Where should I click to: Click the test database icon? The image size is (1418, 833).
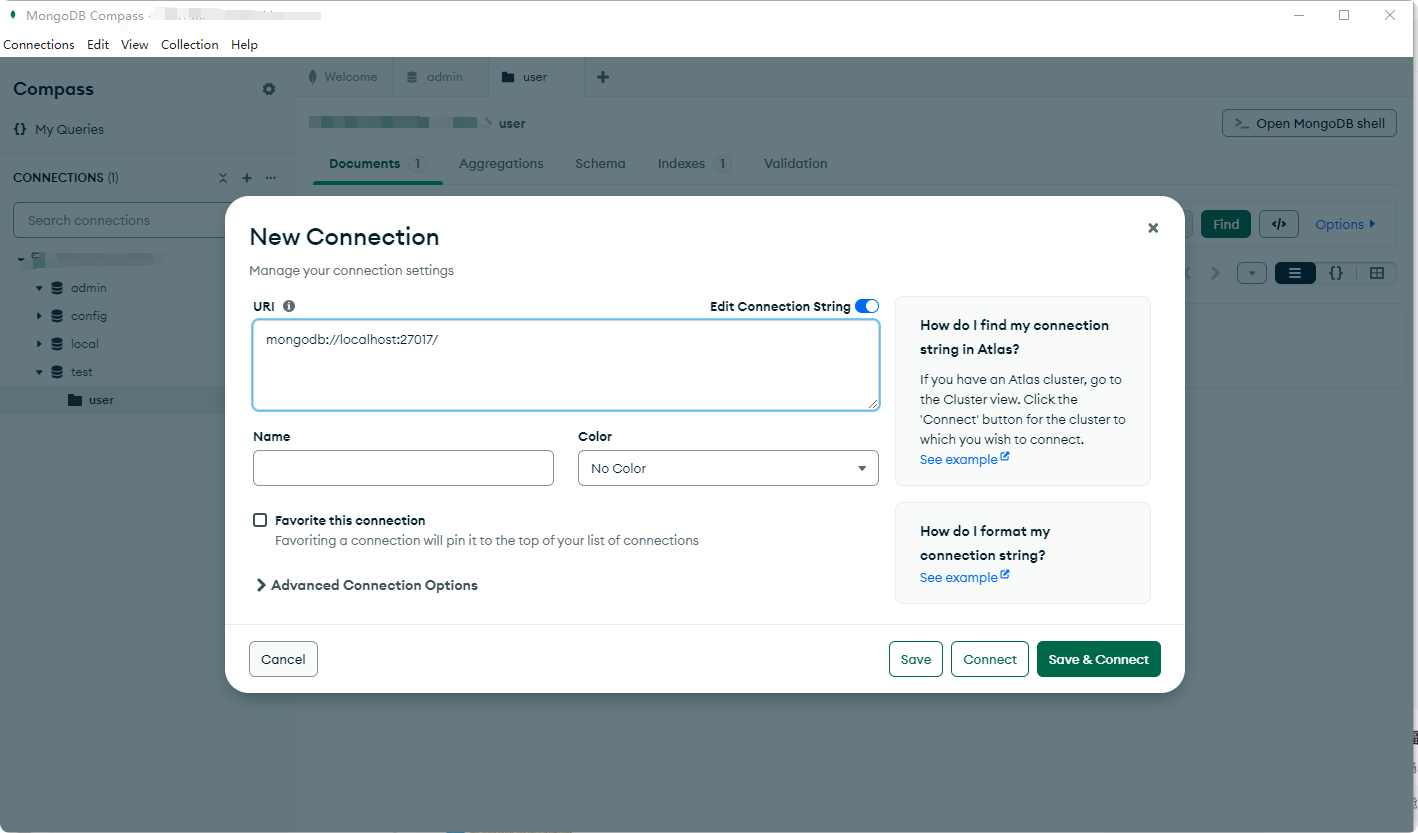57,372
